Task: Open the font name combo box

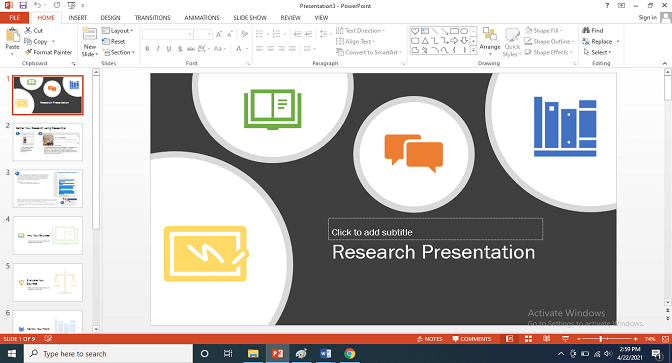Action: click(x=168, y=34)
